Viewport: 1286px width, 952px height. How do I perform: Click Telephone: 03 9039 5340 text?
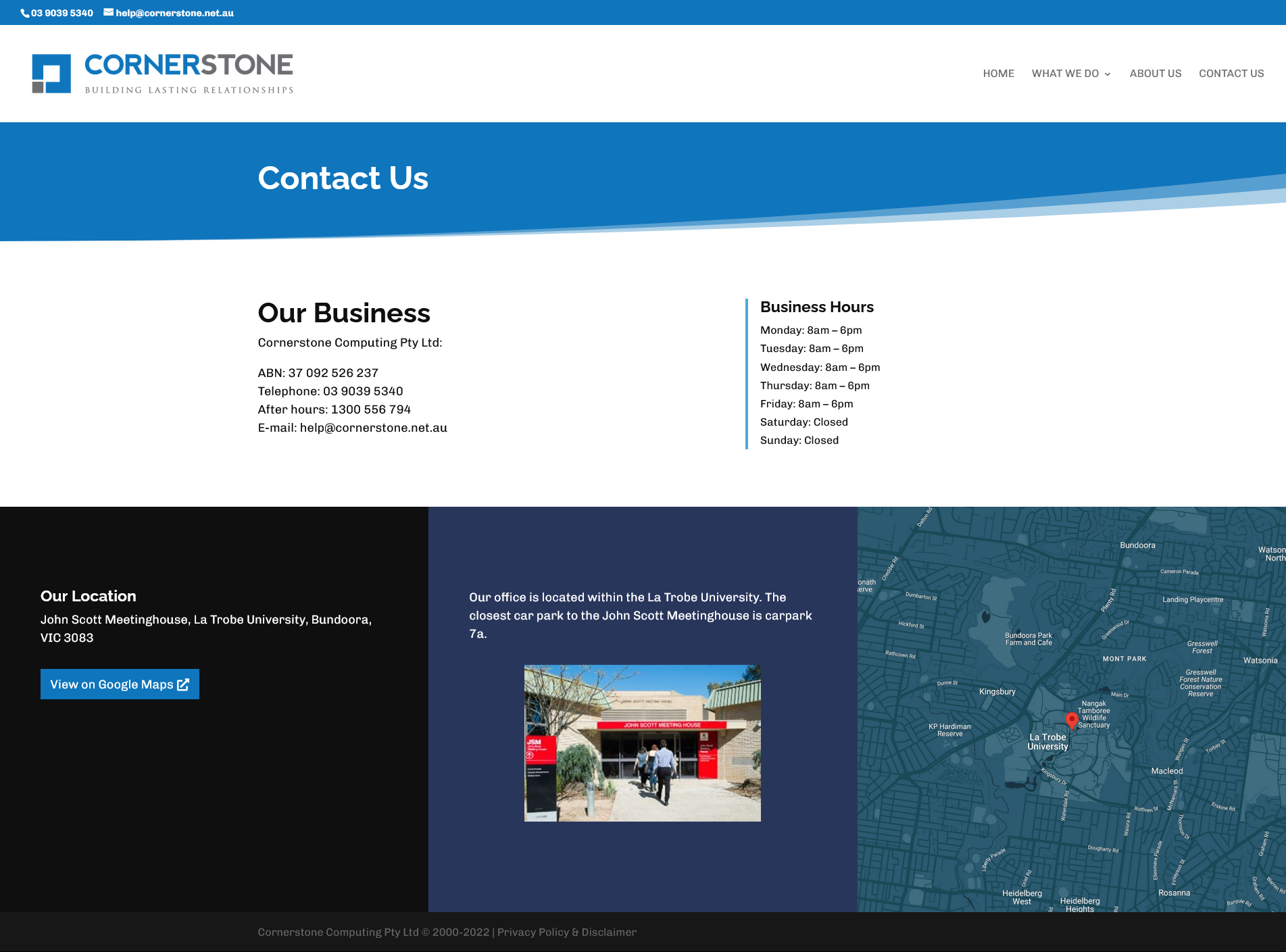(330, 391)
